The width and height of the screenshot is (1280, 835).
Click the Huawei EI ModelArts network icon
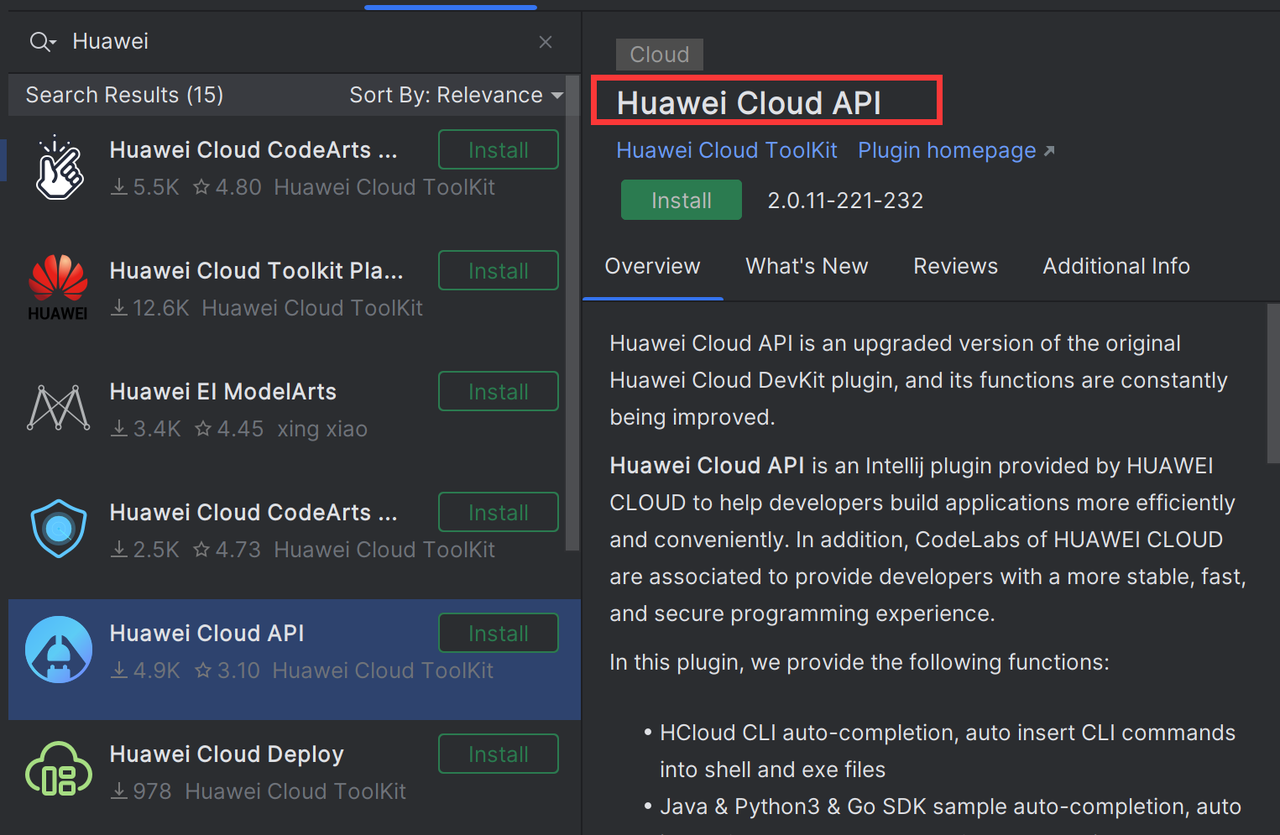point(58,407)
